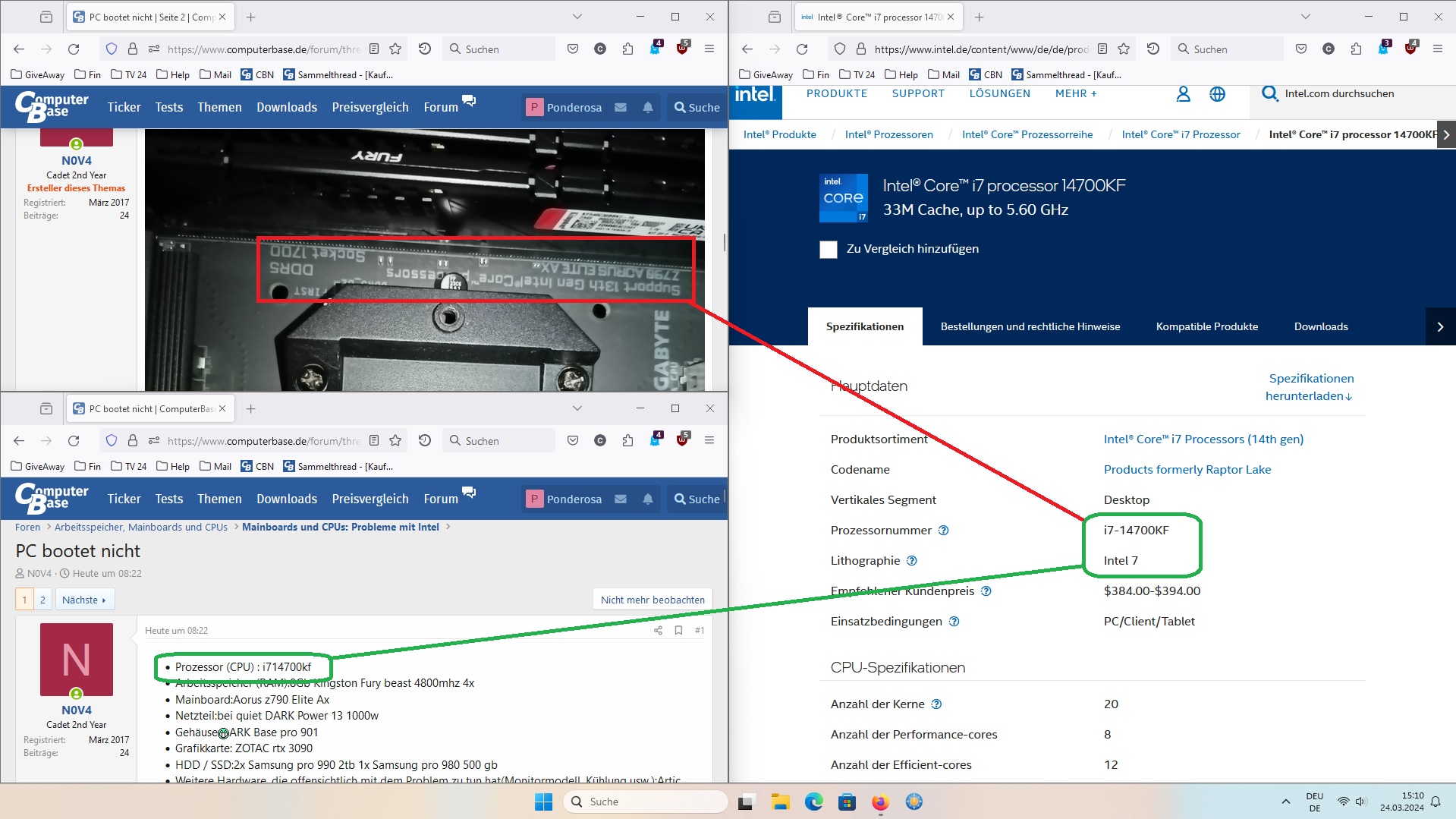The width and height of the screenshot is (1456, 819).
Task: Open Intel account user icon
Action: 1183,94
